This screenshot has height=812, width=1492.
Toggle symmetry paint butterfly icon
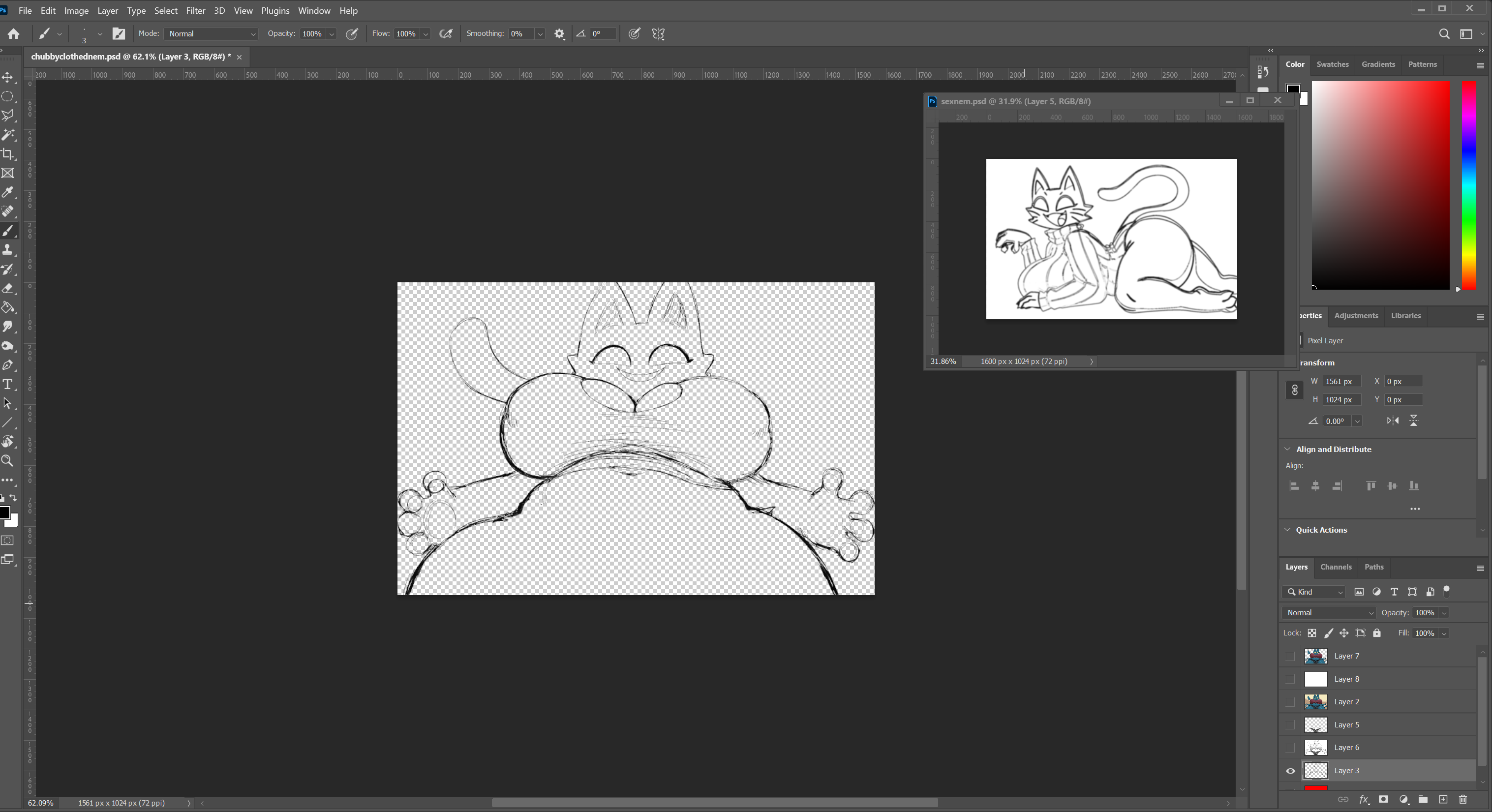pyautogui.click(x=658, y=34)
